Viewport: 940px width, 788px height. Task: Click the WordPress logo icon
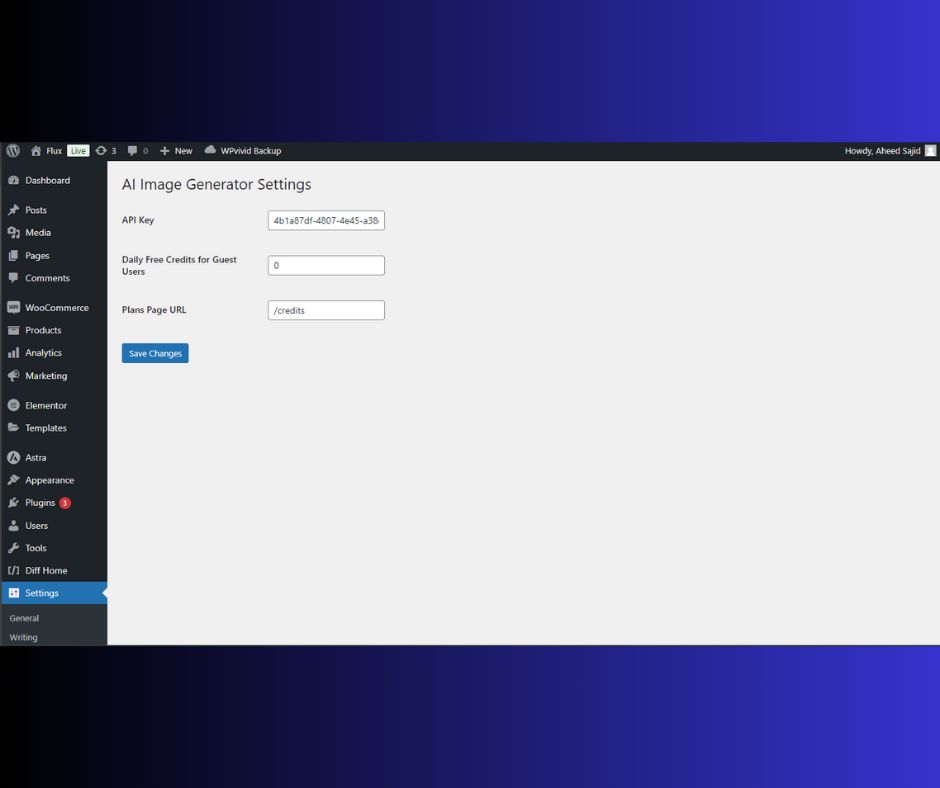[13, 151]
